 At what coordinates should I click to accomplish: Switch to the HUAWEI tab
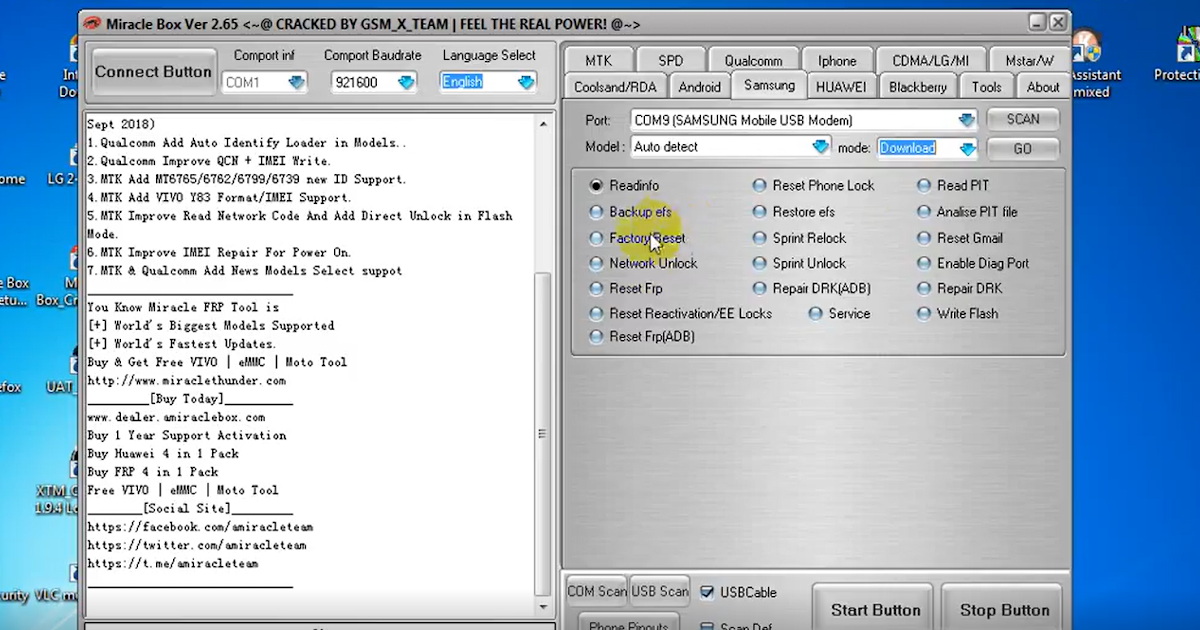pyautogui.click(x=841, y=87)
